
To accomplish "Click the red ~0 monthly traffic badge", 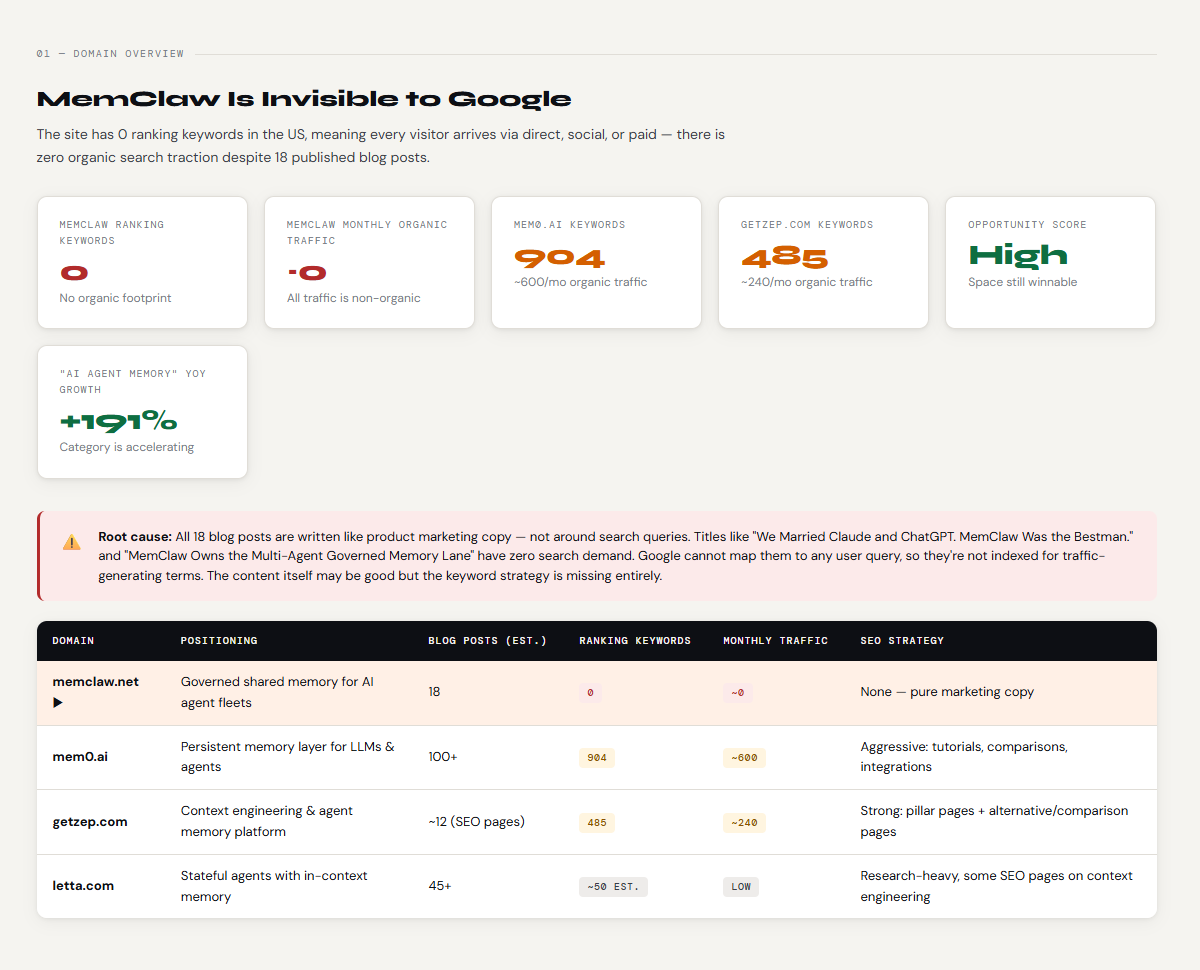I will (x=738, y=693).
